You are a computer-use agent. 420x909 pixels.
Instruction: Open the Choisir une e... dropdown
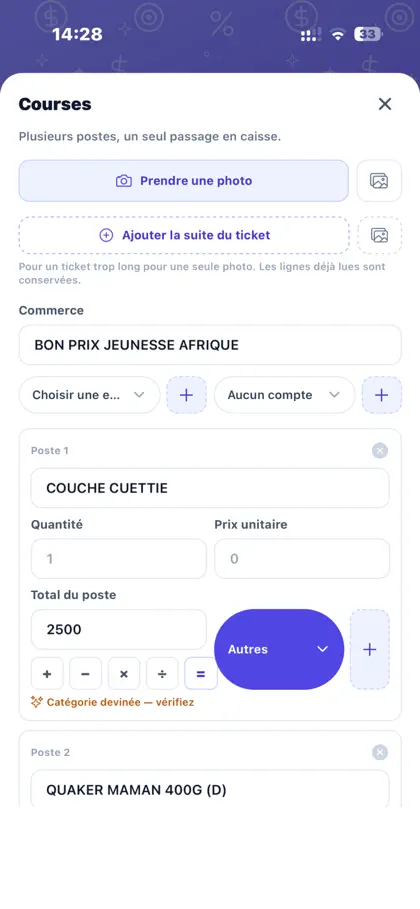click(x=89, y=395)
